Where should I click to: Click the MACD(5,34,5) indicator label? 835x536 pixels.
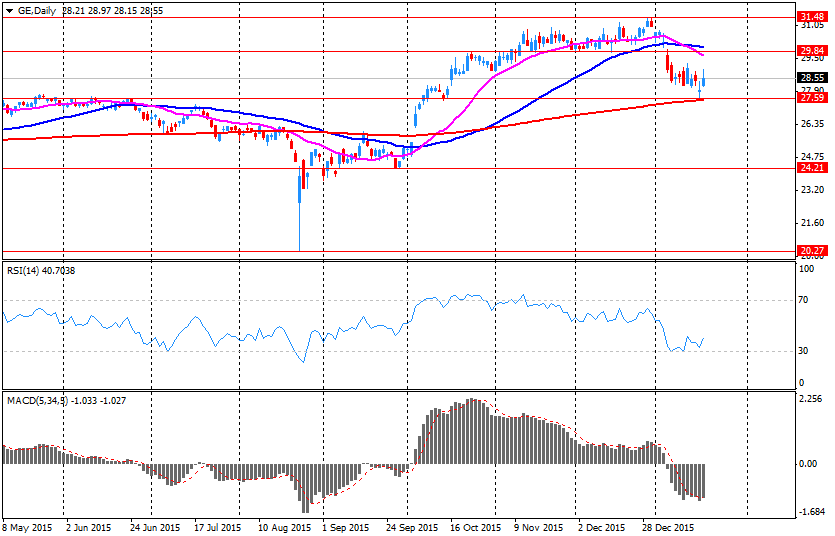tap(35, 400)
